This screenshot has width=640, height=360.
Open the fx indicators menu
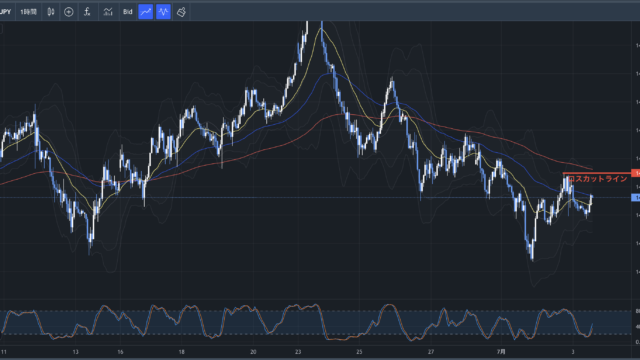point(87,12)
